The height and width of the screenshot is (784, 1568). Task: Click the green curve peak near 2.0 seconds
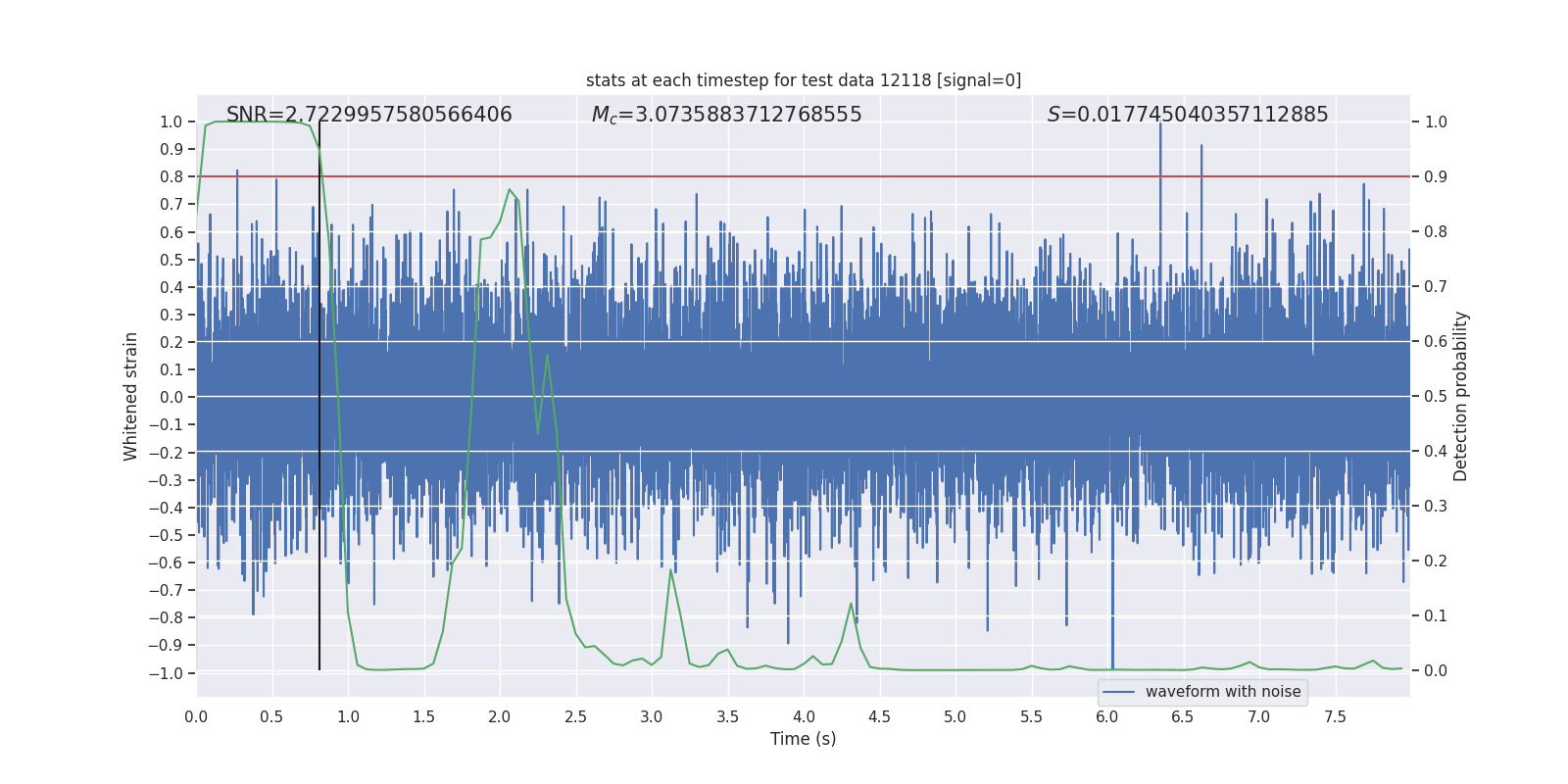pyautogui.click(x=510, y=190)
